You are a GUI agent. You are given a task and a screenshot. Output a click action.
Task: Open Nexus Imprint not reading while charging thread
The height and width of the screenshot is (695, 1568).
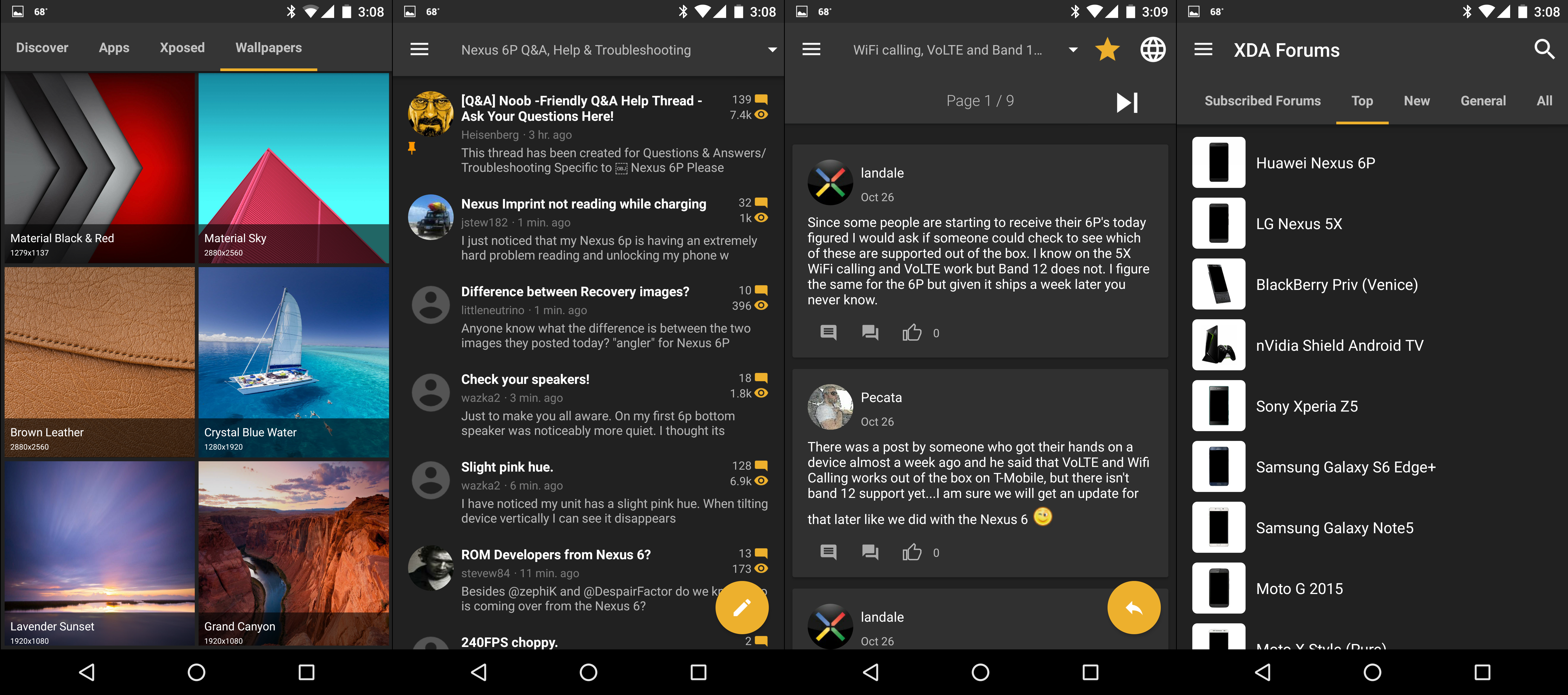[x=588, y=229]
